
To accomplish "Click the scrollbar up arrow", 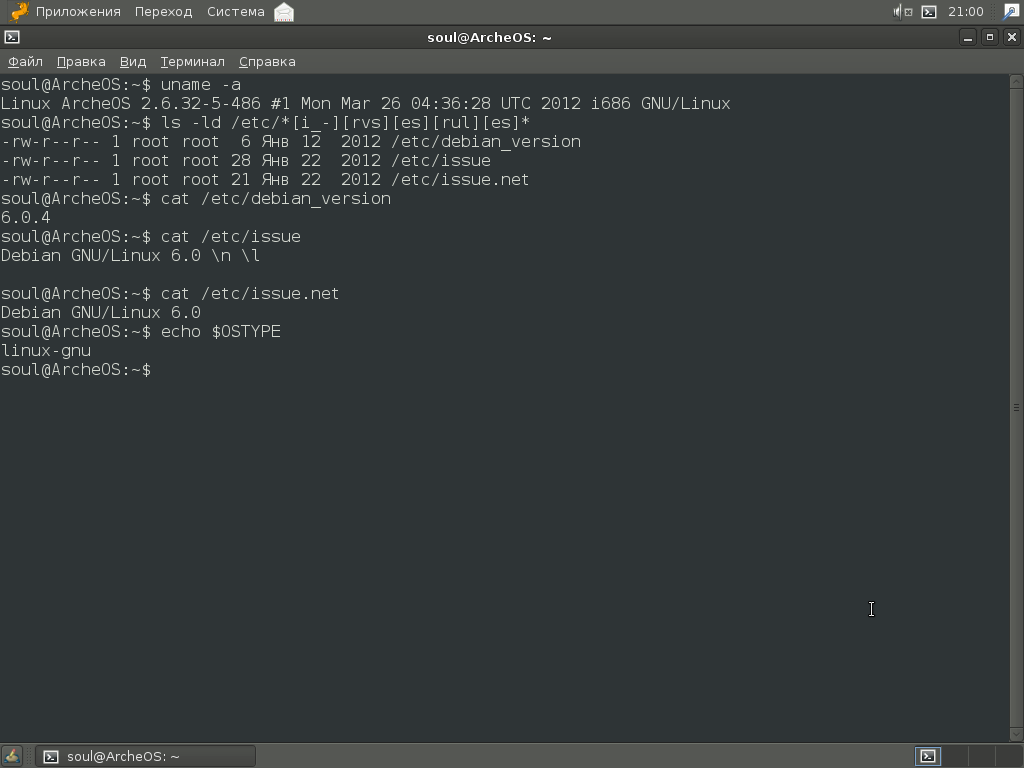I will [1016, 82].
